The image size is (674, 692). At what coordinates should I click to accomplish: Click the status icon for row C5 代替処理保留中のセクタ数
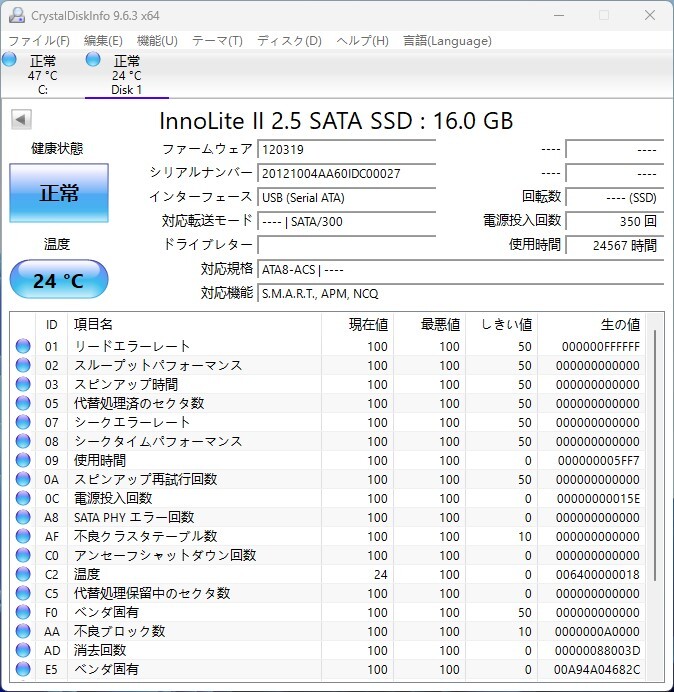[23, 593]
